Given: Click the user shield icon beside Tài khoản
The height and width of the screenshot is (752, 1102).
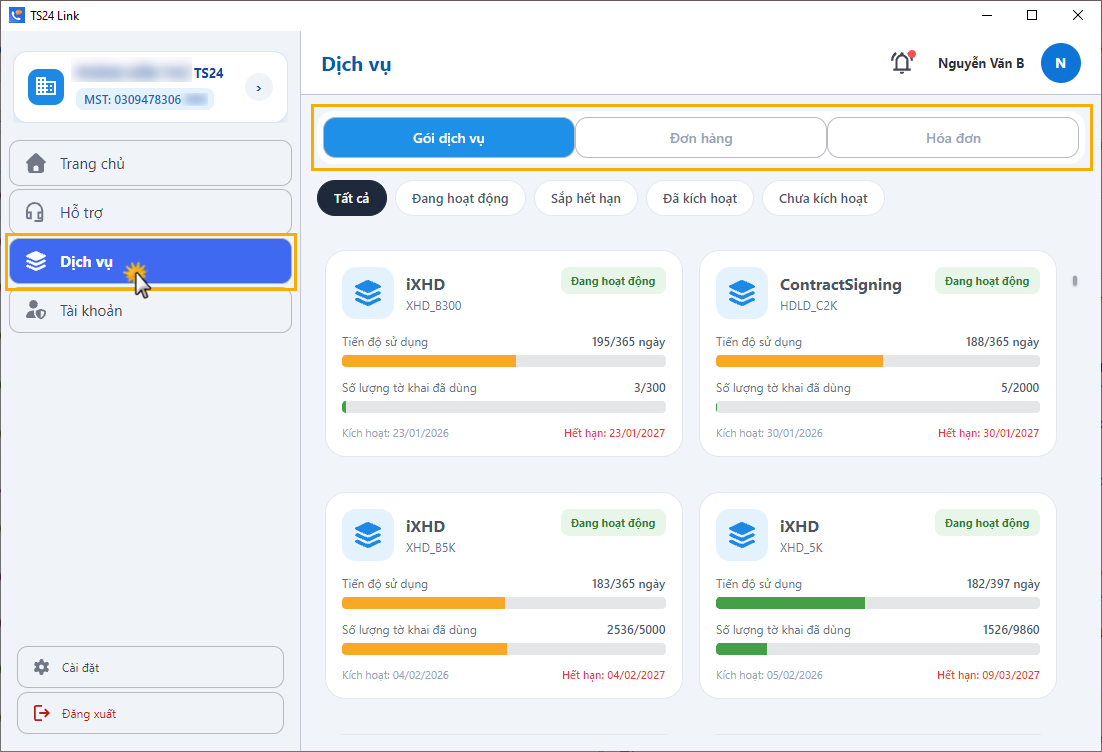Looking at the screenshot, I should pyautogui.click(x=36, y=310).
